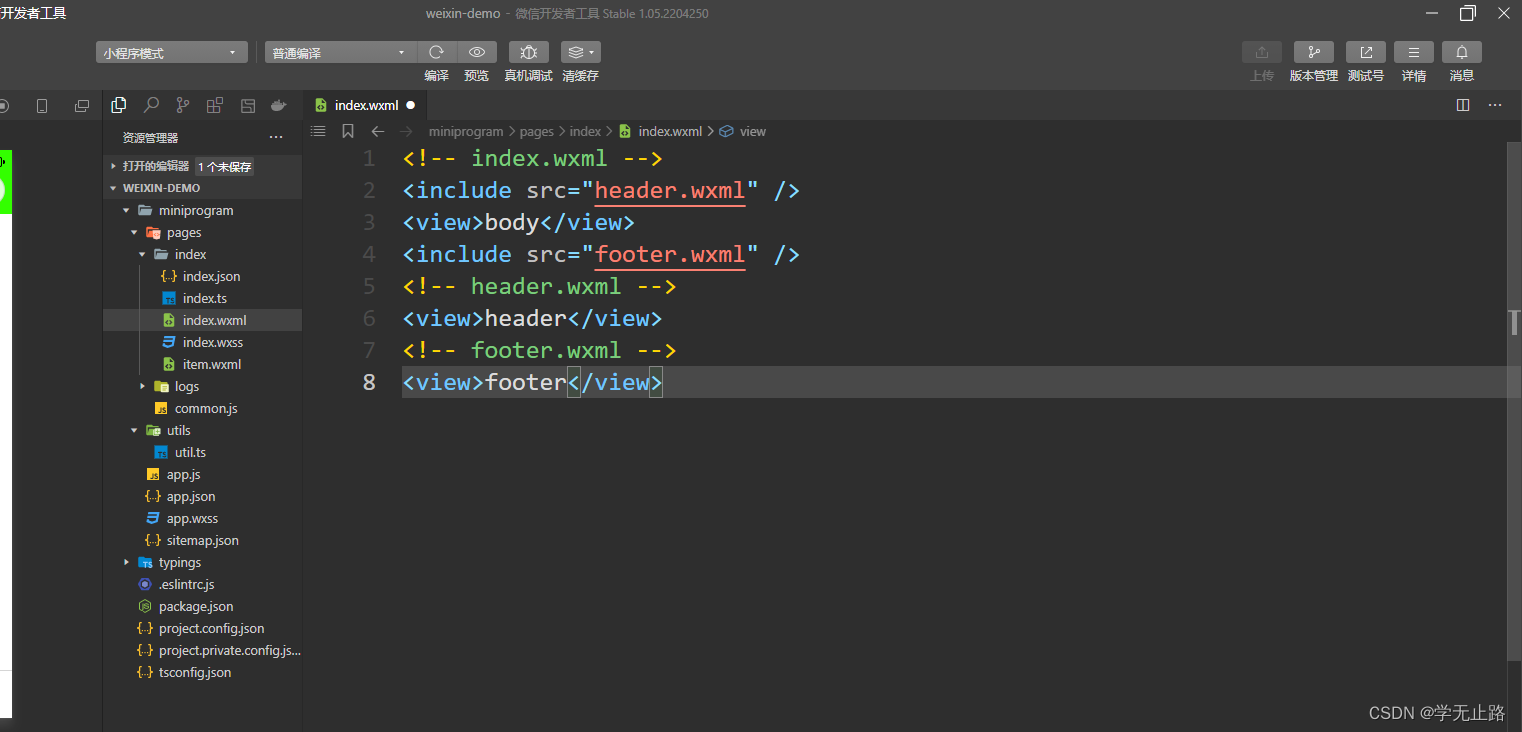
Task: Open the Messages bell icon
Action: (1462, 52)
